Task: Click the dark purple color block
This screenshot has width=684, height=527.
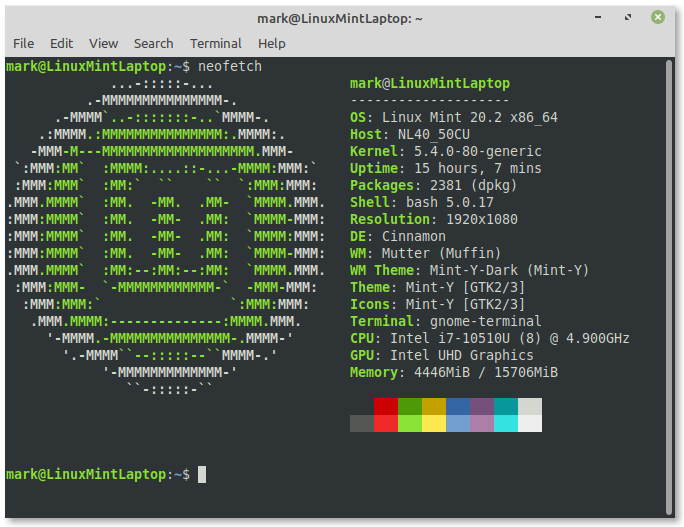Action: pos(482,406)
